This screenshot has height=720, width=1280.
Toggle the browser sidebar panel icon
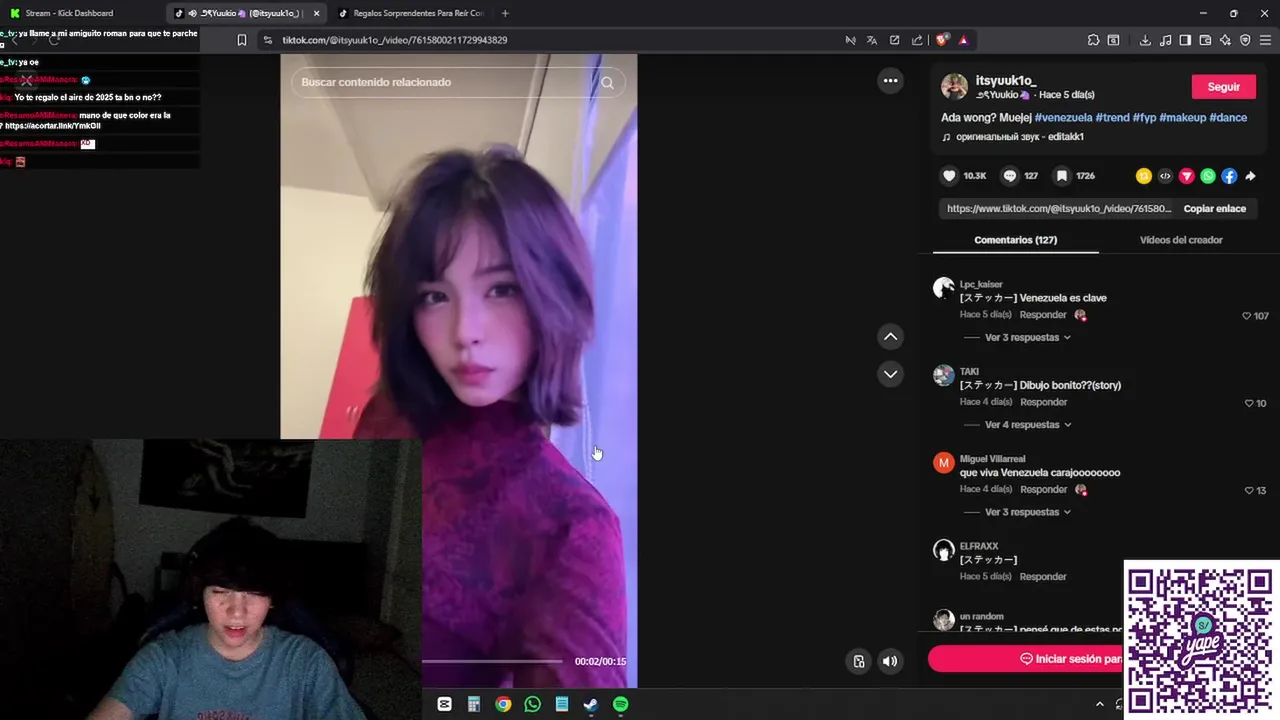click(1185, 40)
